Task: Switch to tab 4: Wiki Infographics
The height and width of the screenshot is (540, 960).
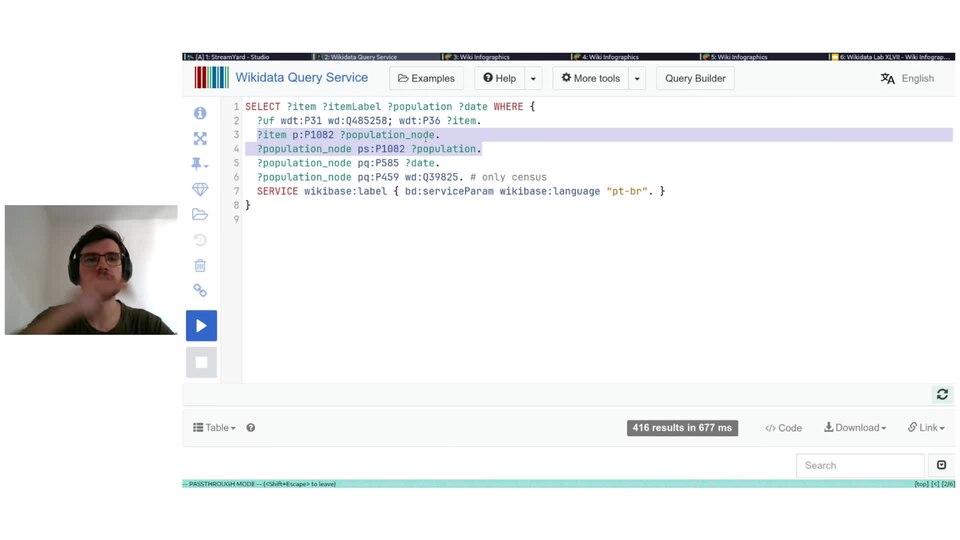Action: [x=635, y=57]
